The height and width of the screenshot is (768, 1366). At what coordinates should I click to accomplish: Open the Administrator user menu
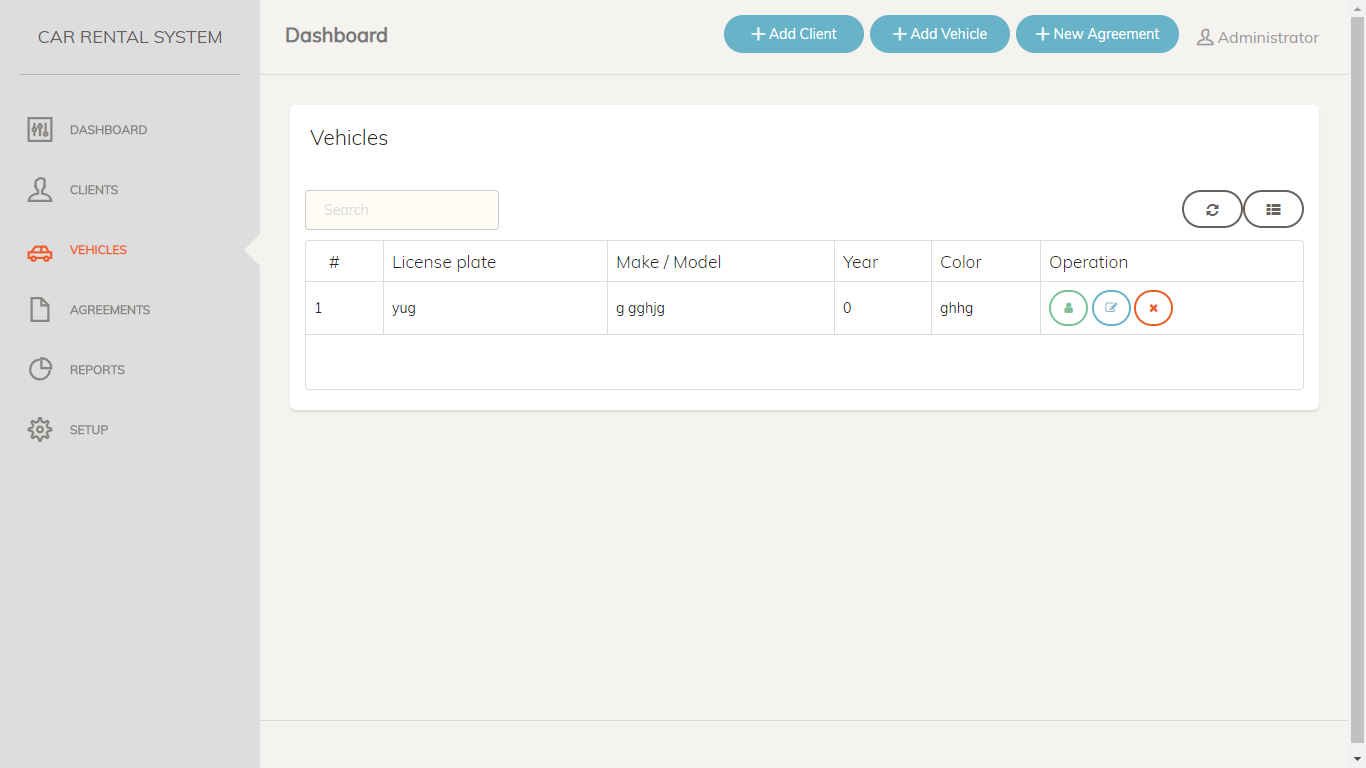[1258, 38]
